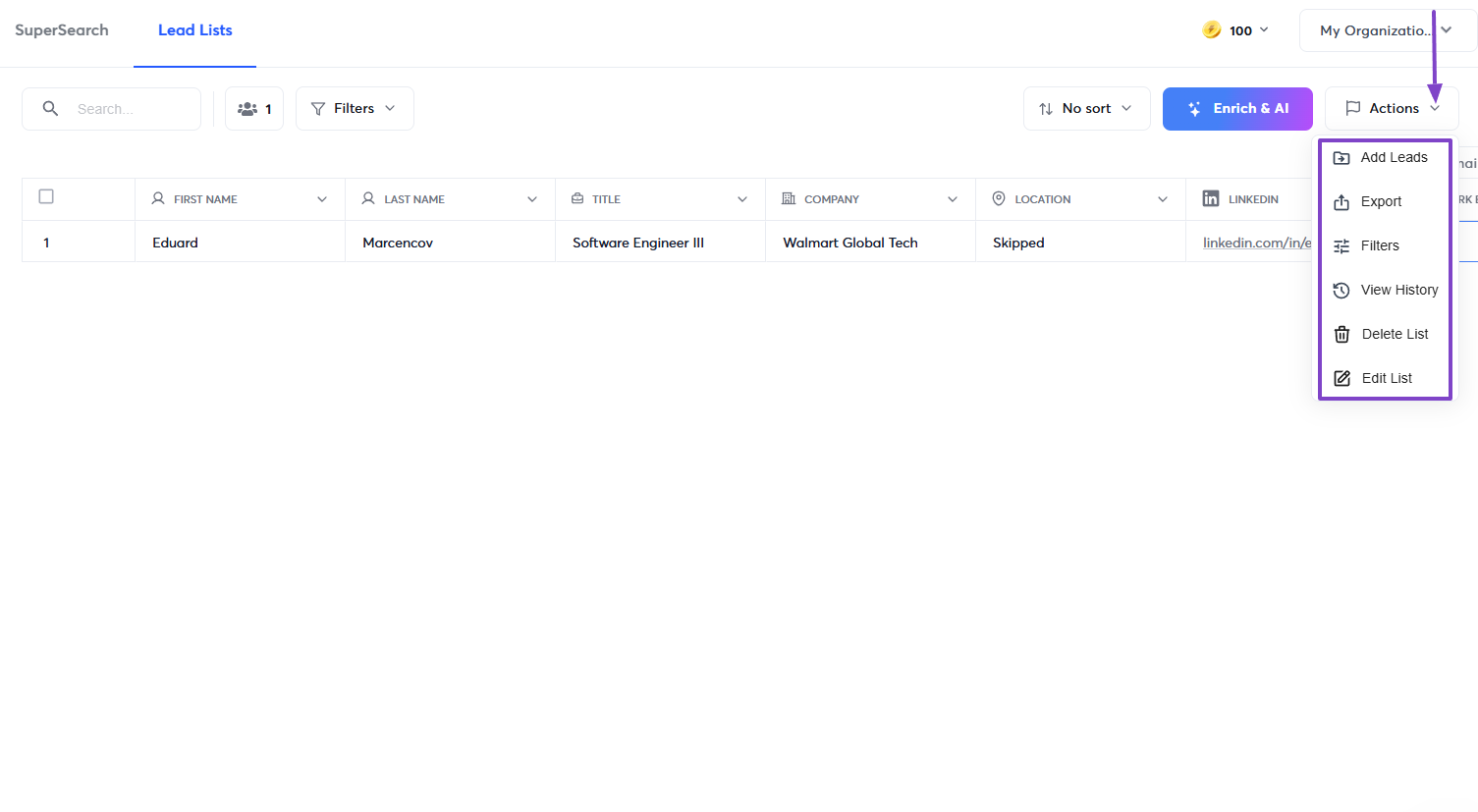Click the sparkle icon on Enrich & AI
Image resolution: width=1478 pixels, height=812 pixels.
click(x=1194, y=109)
